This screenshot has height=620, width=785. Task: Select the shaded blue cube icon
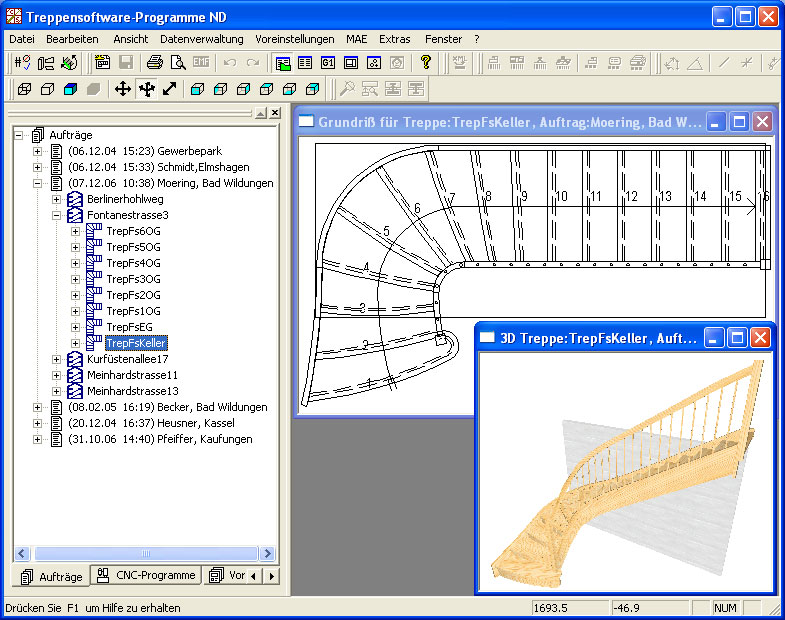click(70, 89)
